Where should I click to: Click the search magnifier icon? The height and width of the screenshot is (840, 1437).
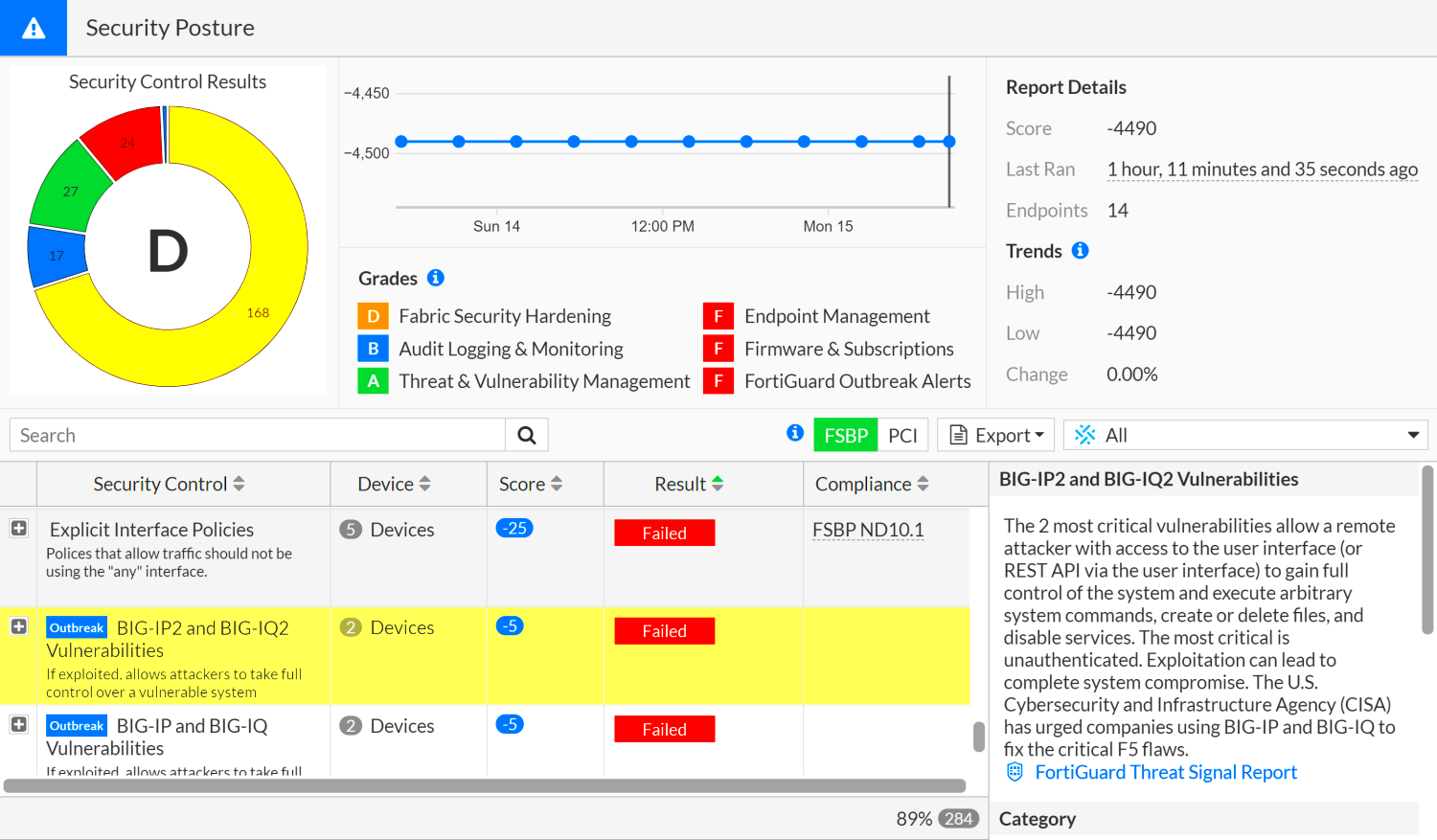tap(526, 434)
